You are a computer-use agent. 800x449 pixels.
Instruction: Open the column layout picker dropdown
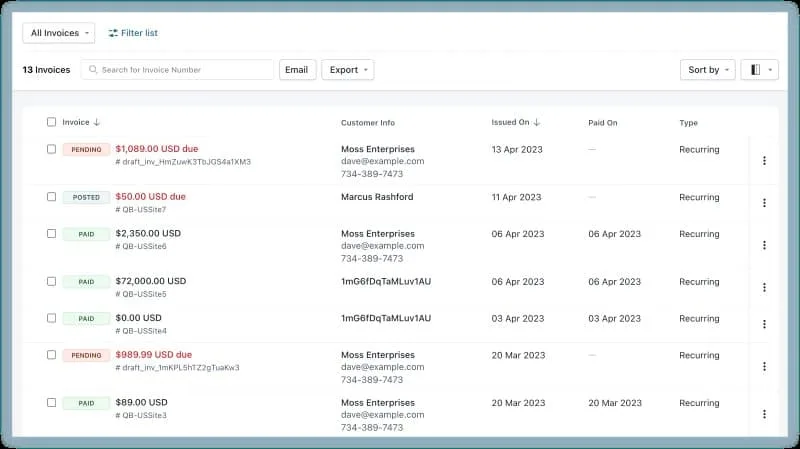tap(759, 70)
